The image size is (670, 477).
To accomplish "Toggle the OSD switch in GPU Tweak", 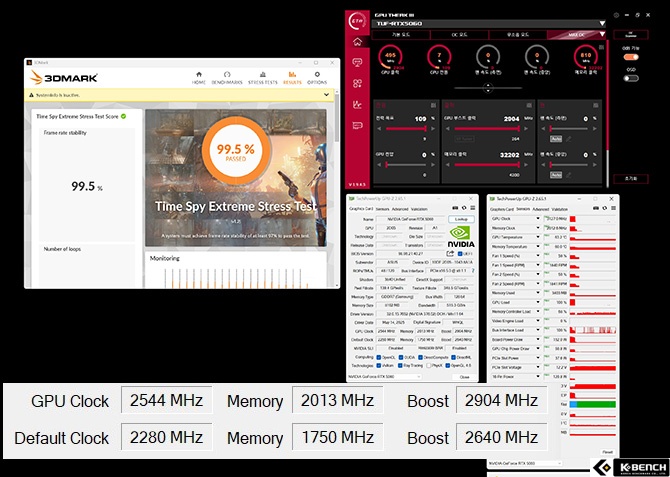I will pos(631,78).
